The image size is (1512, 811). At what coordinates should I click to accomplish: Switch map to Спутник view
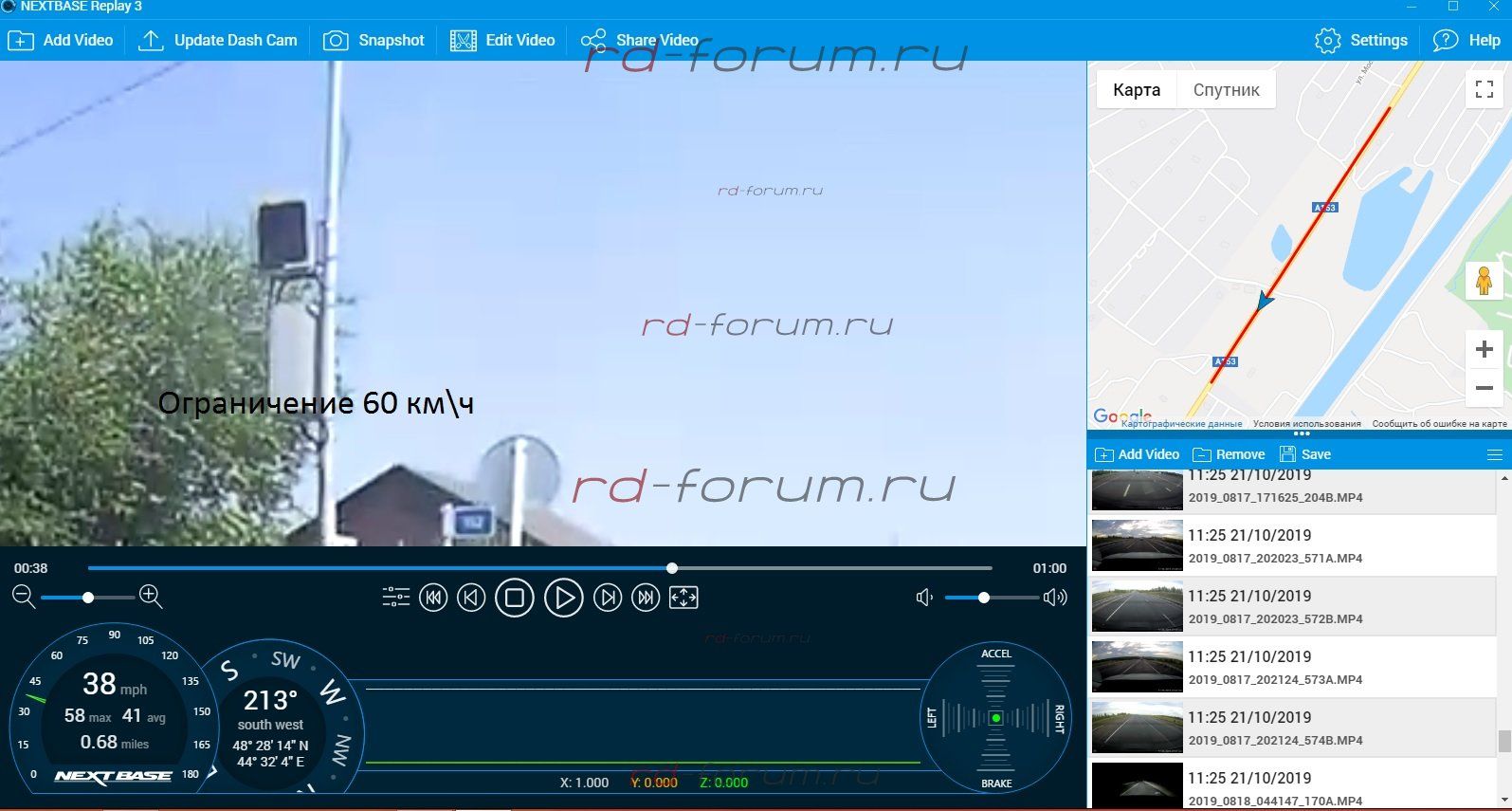point(1226,90)
